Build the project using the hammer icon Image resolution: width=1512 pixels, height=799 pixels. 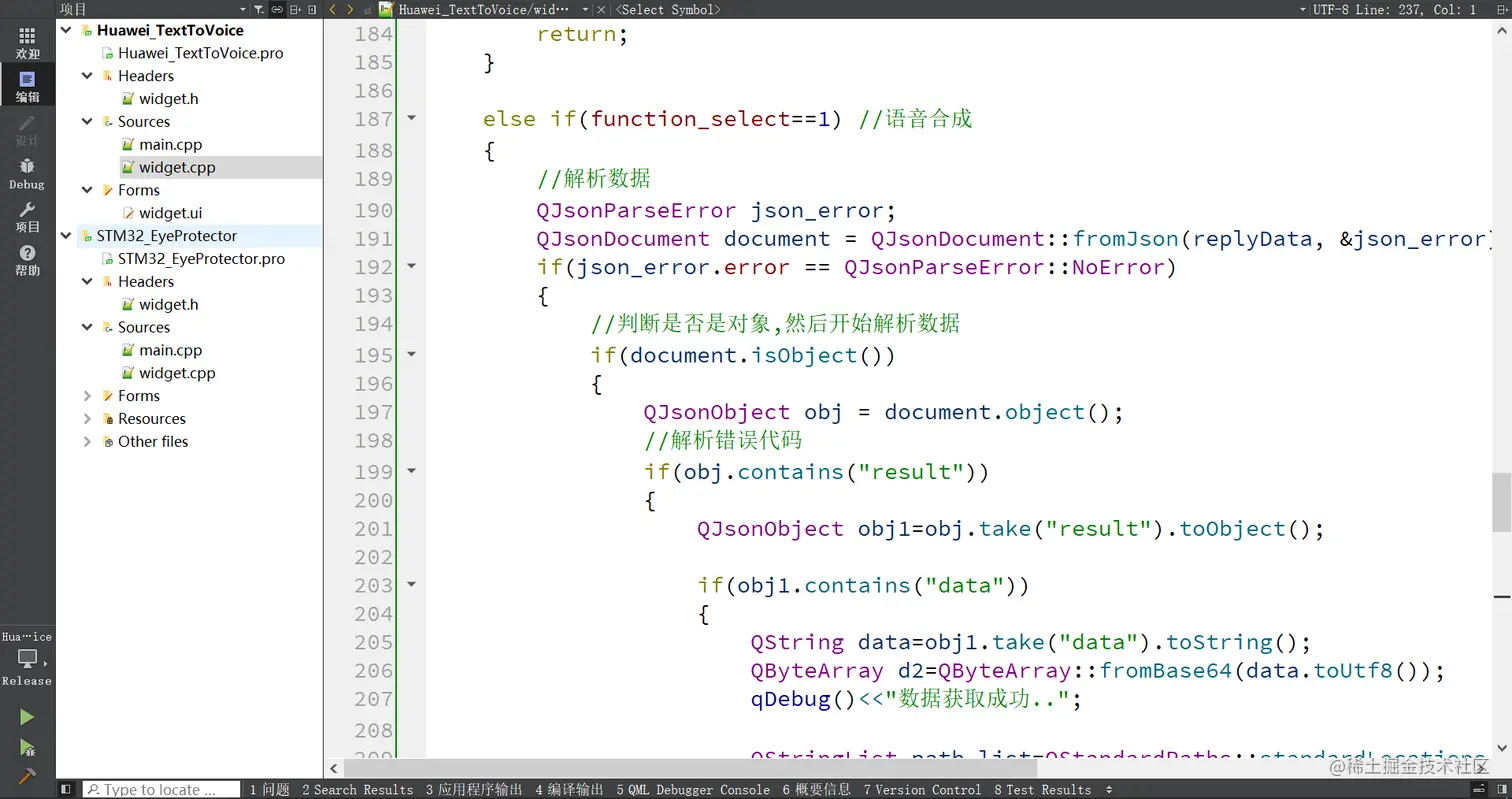[x=26, y=772]
